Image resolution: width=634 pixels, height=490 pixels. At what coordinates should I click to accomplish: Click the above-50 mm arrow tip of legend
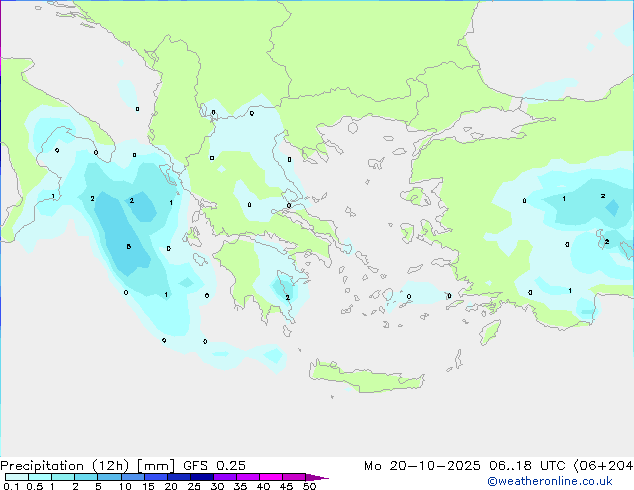(x=317, y=477)
